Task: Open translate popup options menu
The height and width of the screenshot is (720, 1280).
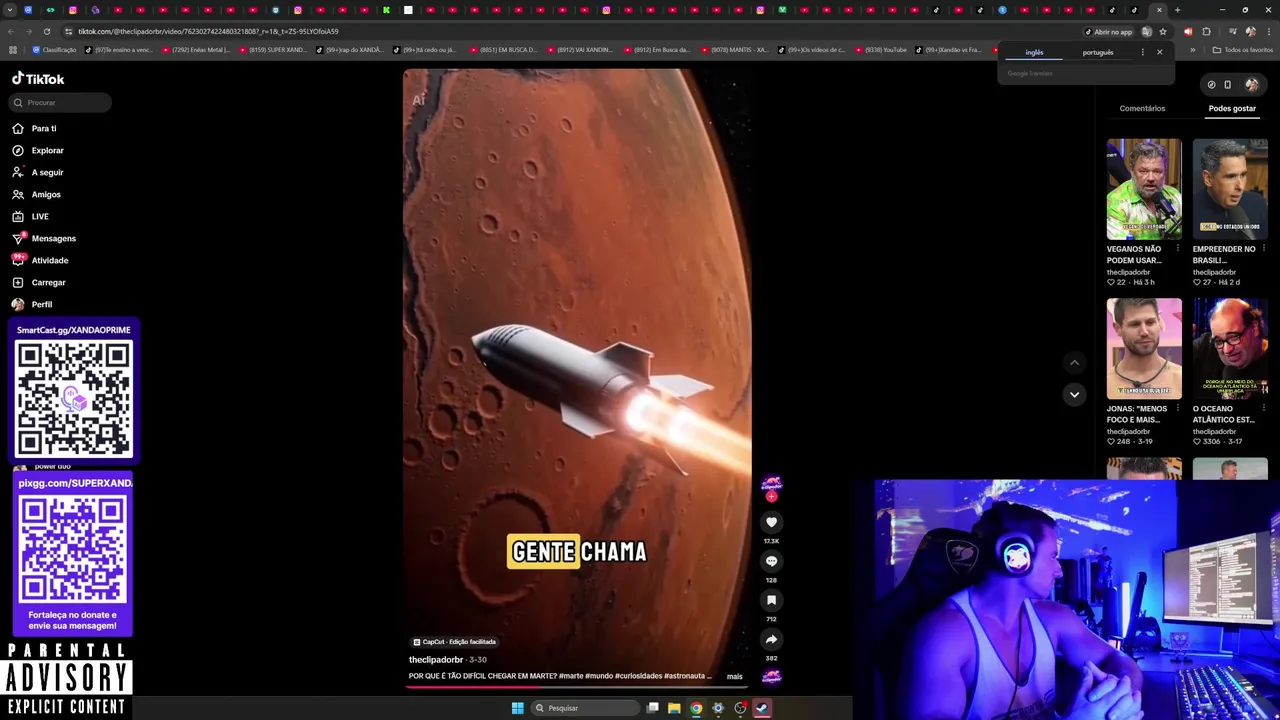Action: click(1142, 52)
